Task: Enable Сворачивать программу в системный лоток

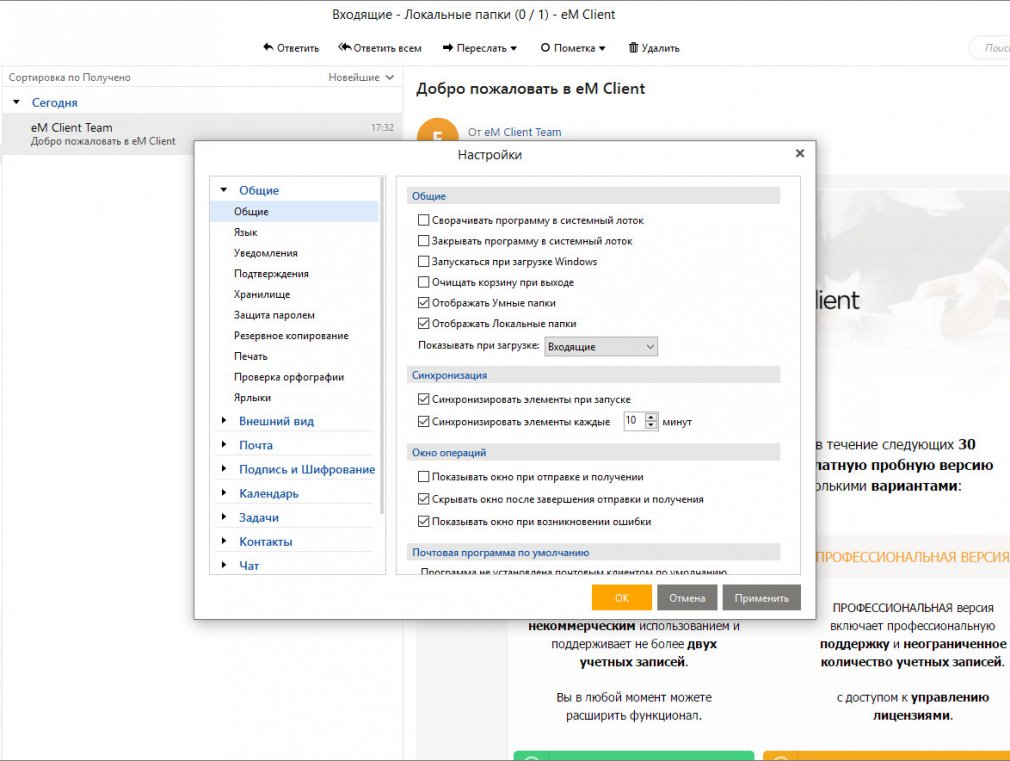Action: click(x=423, y=220)
